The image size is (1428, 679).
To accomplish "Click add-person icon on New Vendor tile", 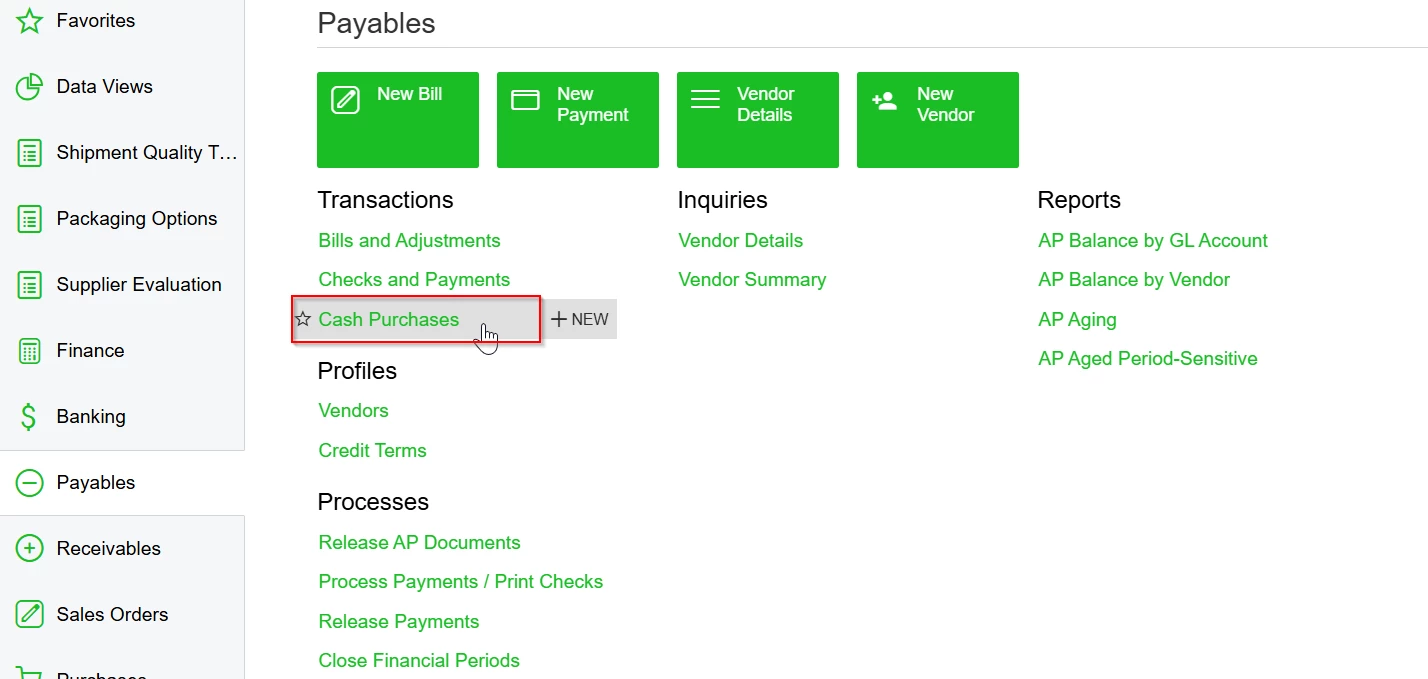I will coord(885,100).
